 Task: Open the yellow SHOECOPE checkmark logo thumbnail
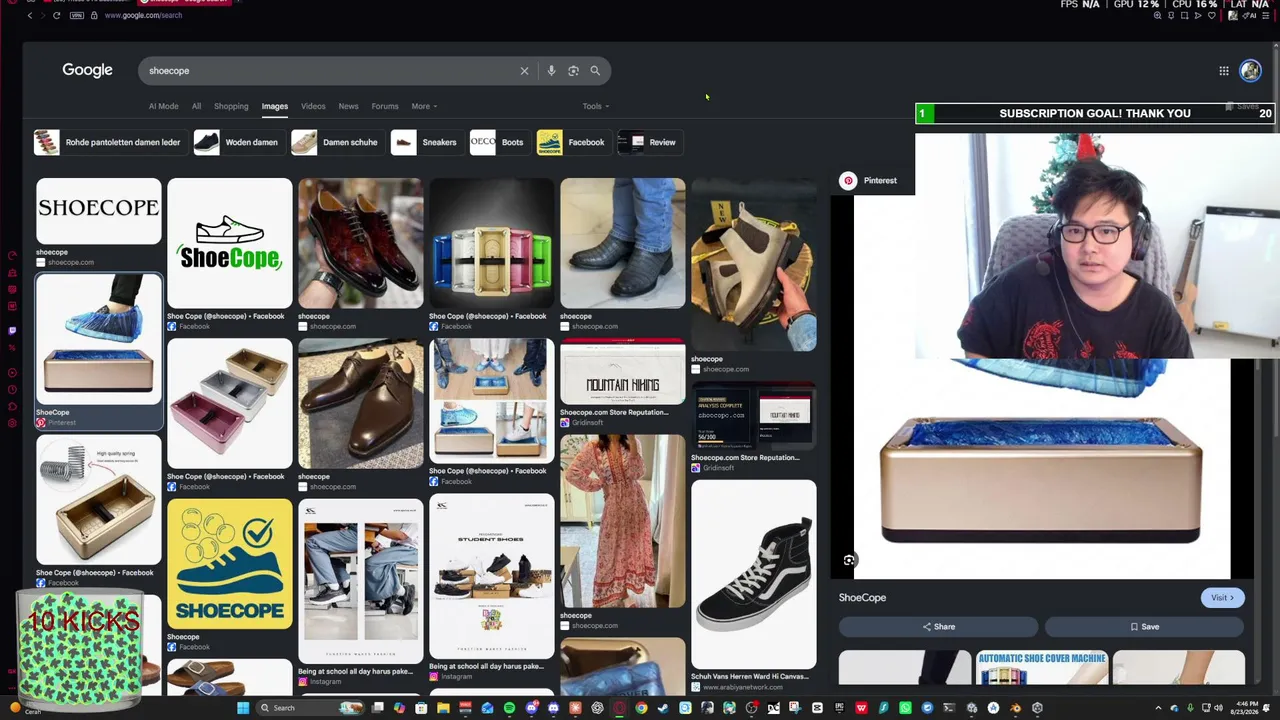(229, 564)
